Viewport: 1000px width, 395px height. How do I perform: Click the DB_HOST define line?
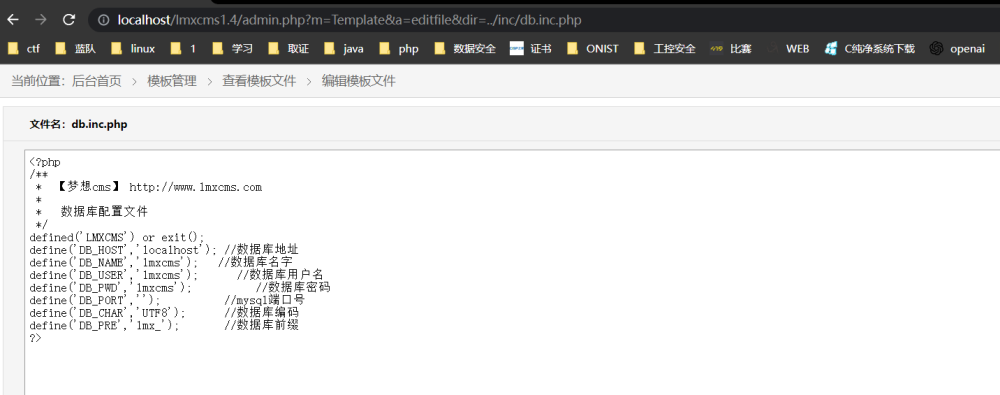(164, 250)
